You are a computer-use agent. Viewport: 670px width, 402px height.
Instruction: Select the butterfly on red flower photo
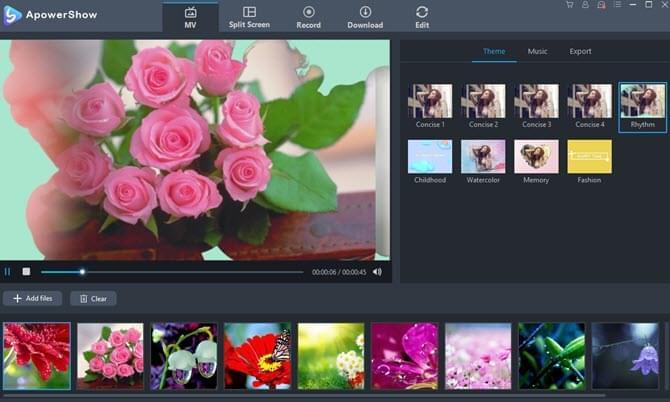pyautogui.click(x=257, y=355)
